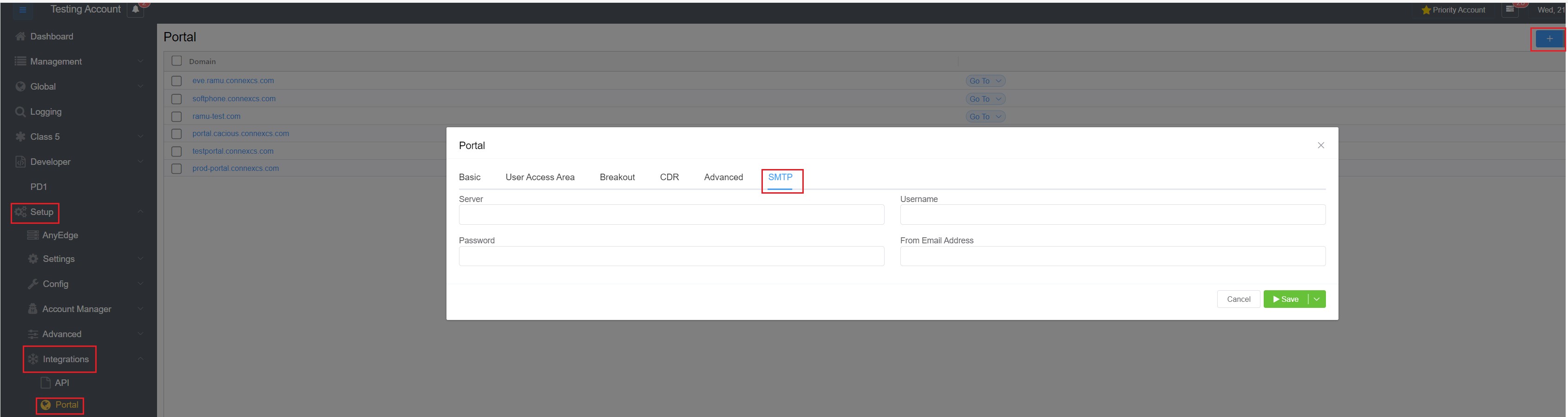Expand the Management menu chevron

pyautogui.click(x=141, y=61)
